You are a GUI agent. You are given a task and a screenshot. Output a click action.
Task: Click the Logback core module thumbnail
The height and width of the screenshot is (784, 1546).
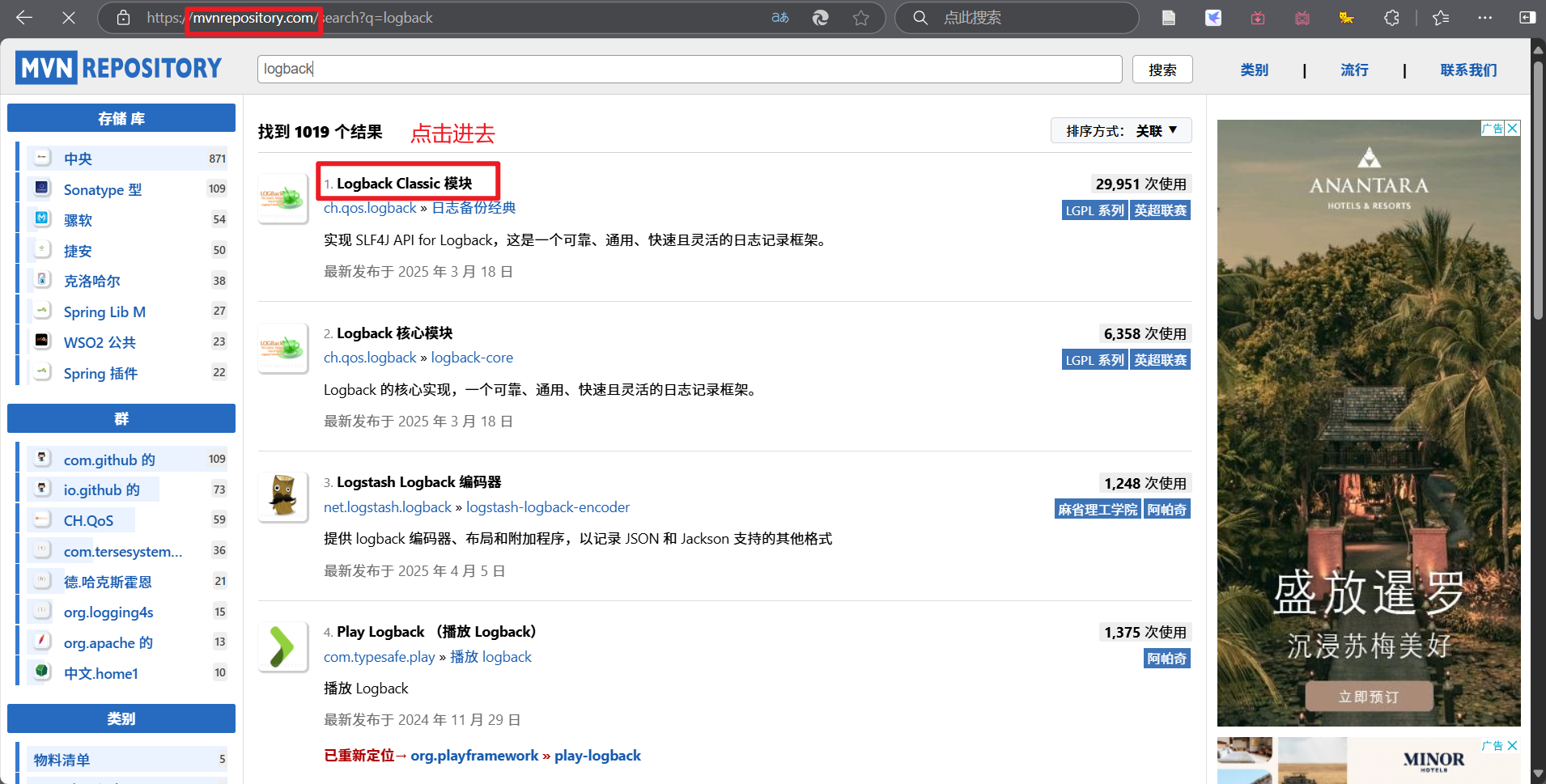(282, 348)
